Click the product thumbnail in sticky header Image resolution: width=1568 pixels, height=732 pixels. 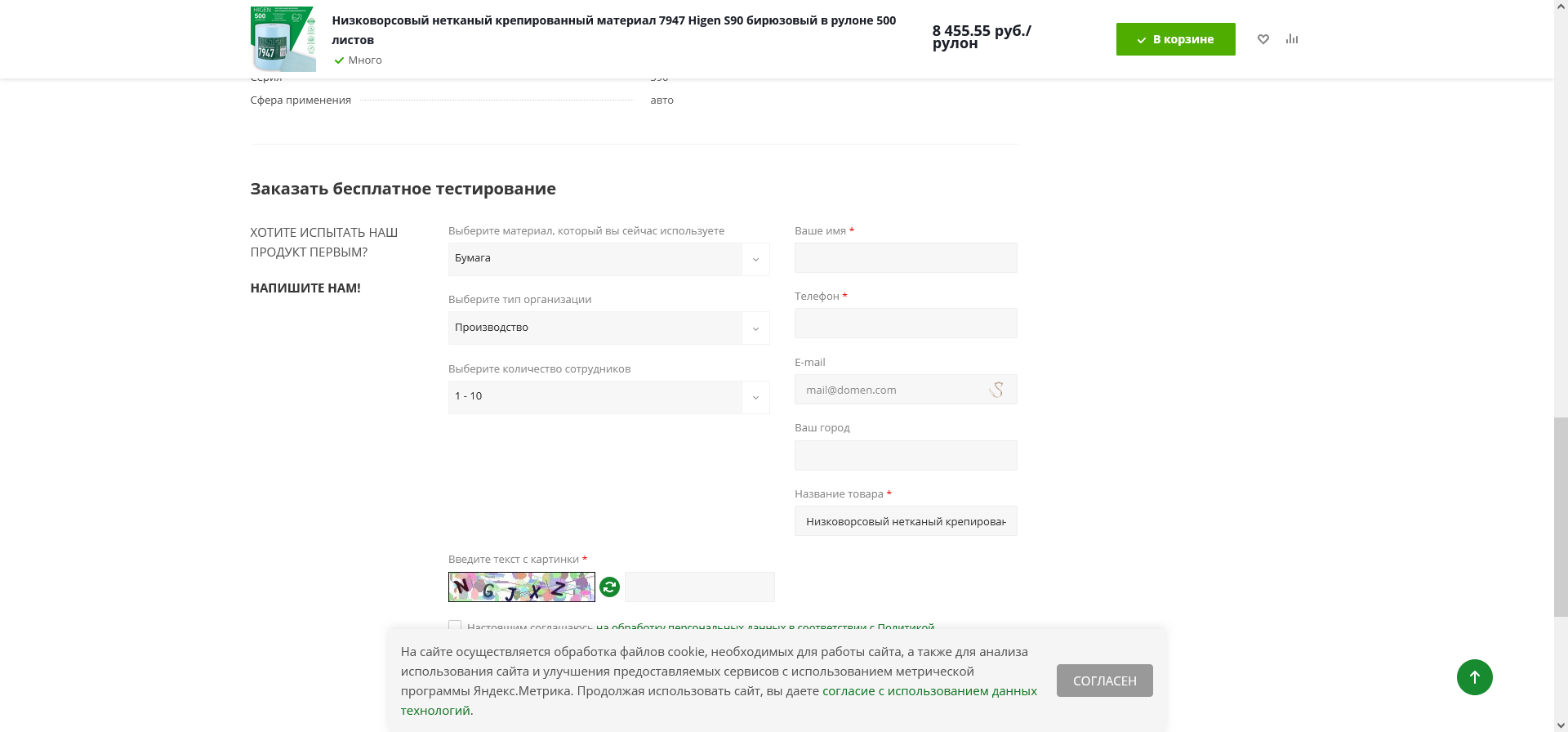pyautogui.click(x=283, y=39)
